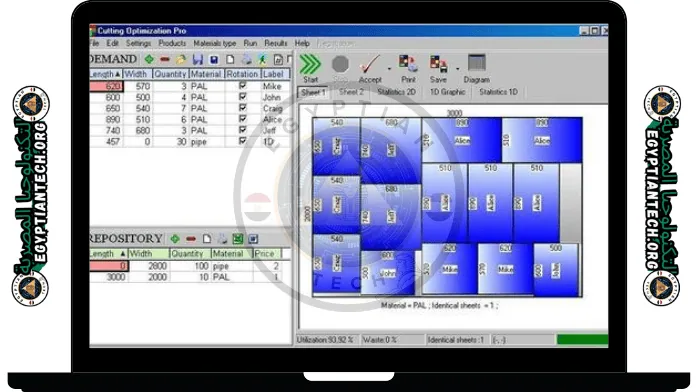Viewport: 698px width, 392px height.
Task: Toggle Rotation checkbox for Jeff row
Action: [x=243, y=130]
